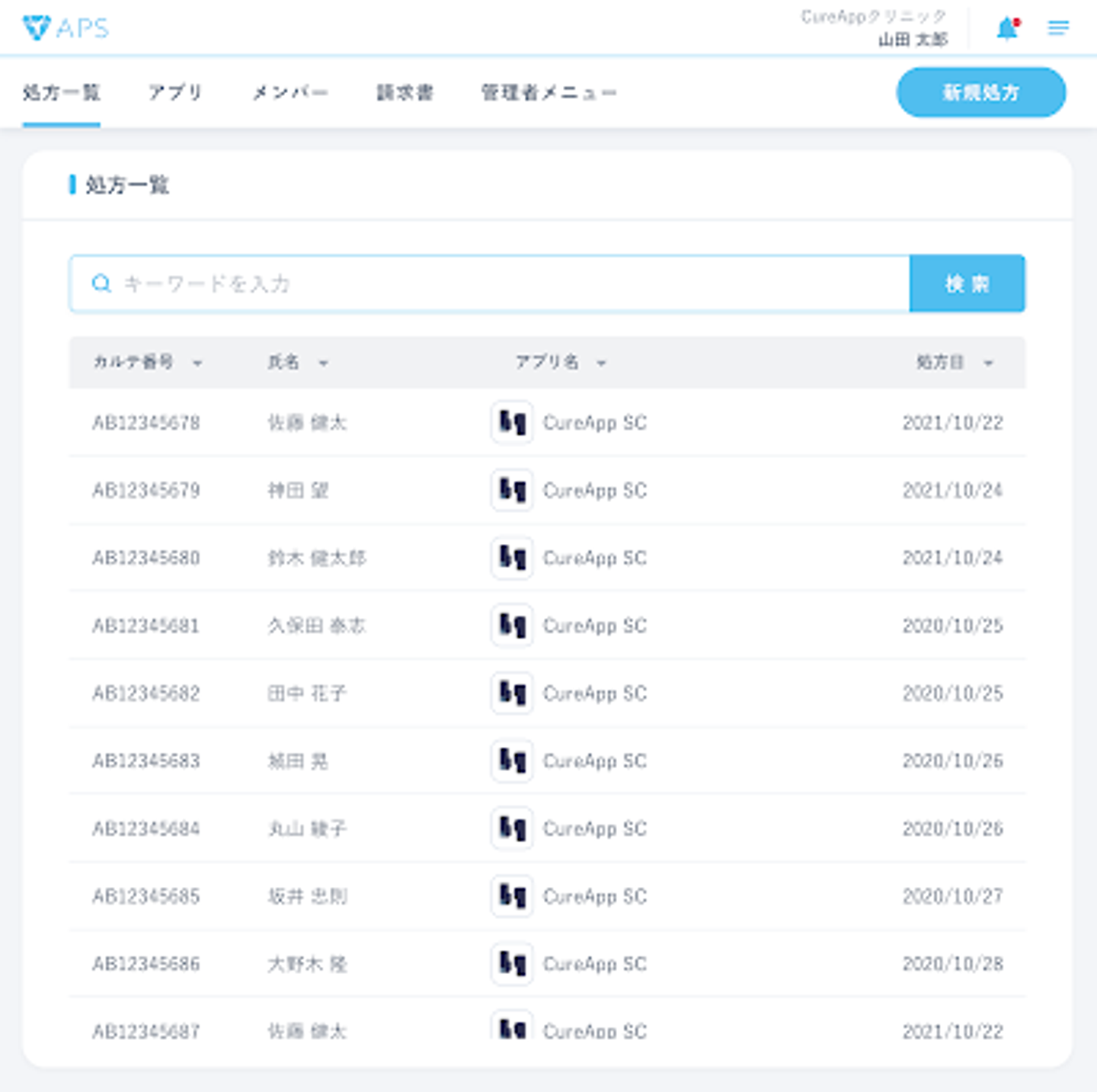The height and width of the screenshot is (1092, 1097).
Task: Click patient 田中 花子
Action: (x=307, y=694)
